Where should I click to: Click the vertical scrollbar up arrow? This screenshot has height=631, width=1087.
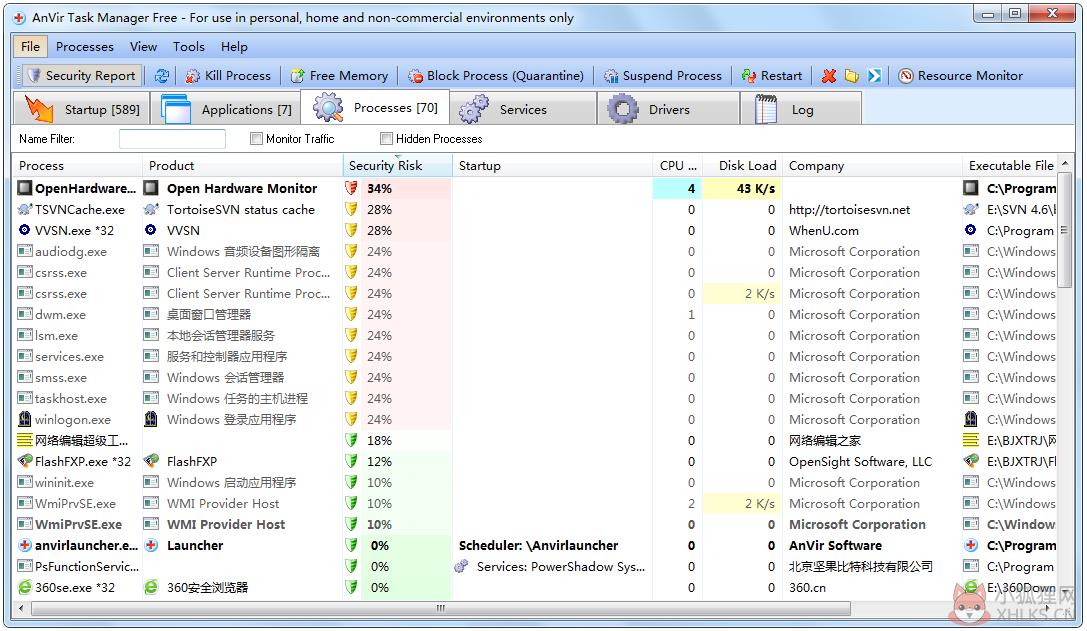coord(1065,164)
